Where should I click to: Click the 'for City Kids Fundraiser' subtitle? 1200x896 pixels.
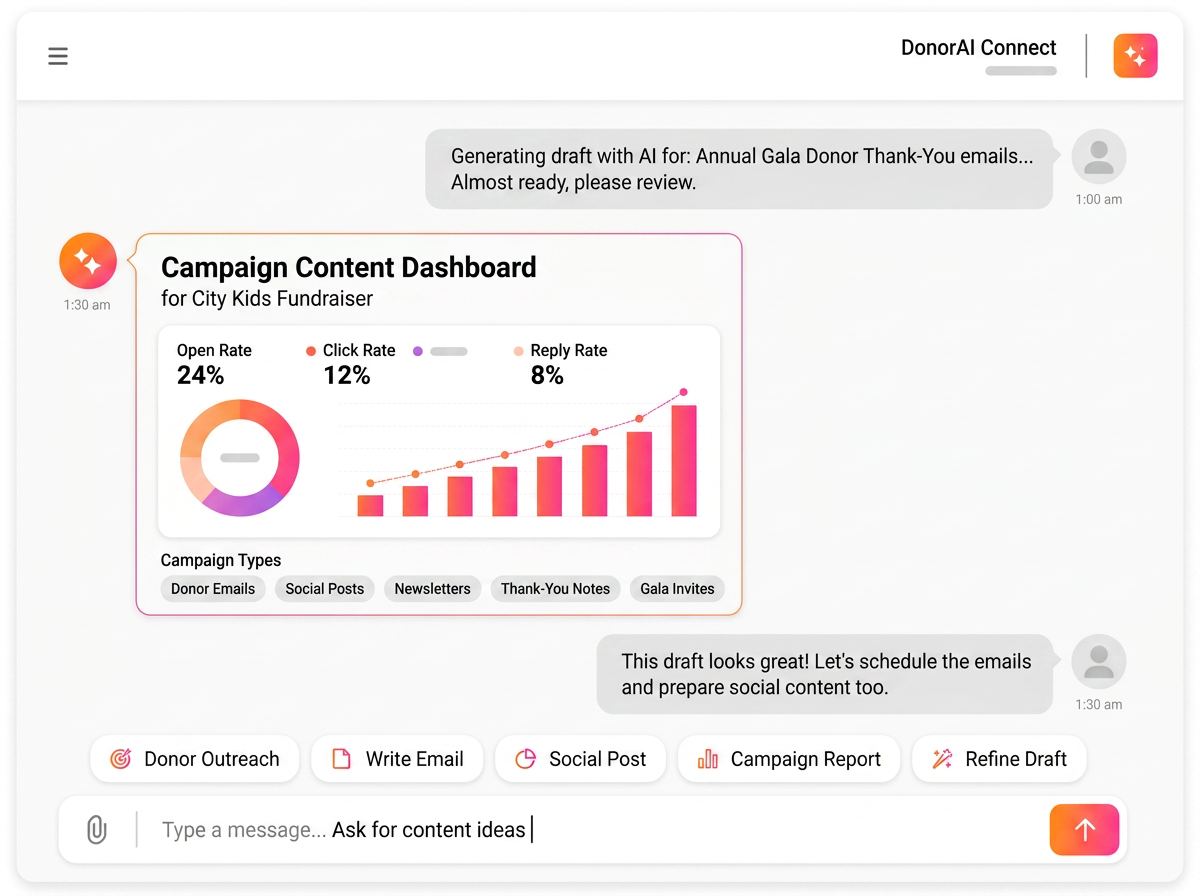point(267,298)
